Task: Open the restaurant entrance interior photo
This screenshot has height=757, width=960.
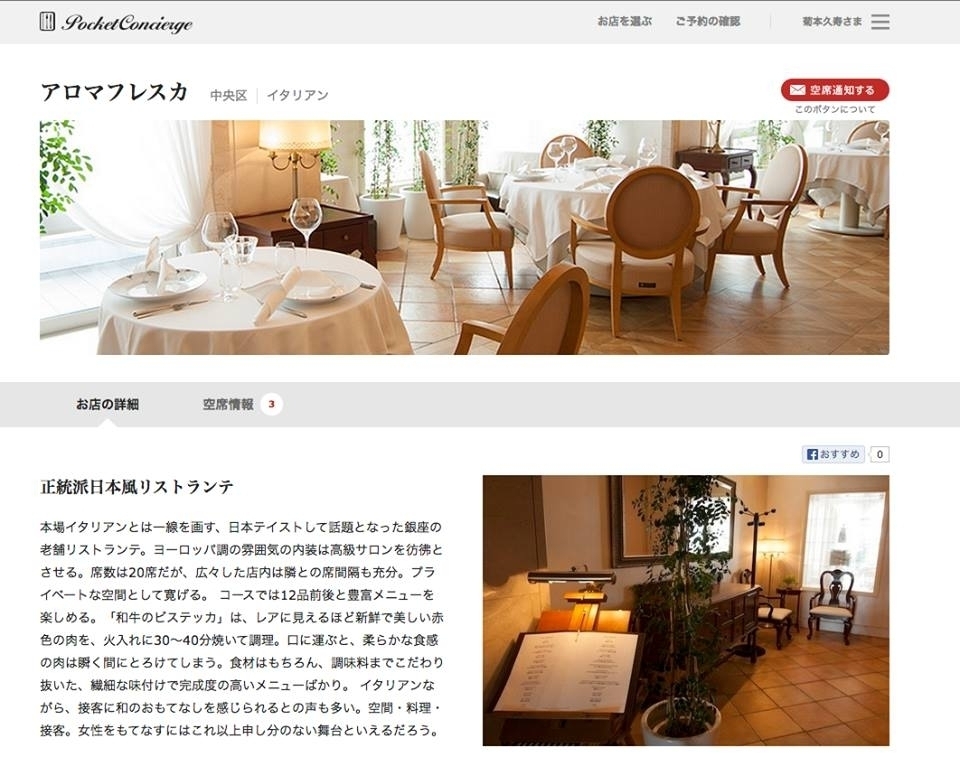Action: point(686,610)
